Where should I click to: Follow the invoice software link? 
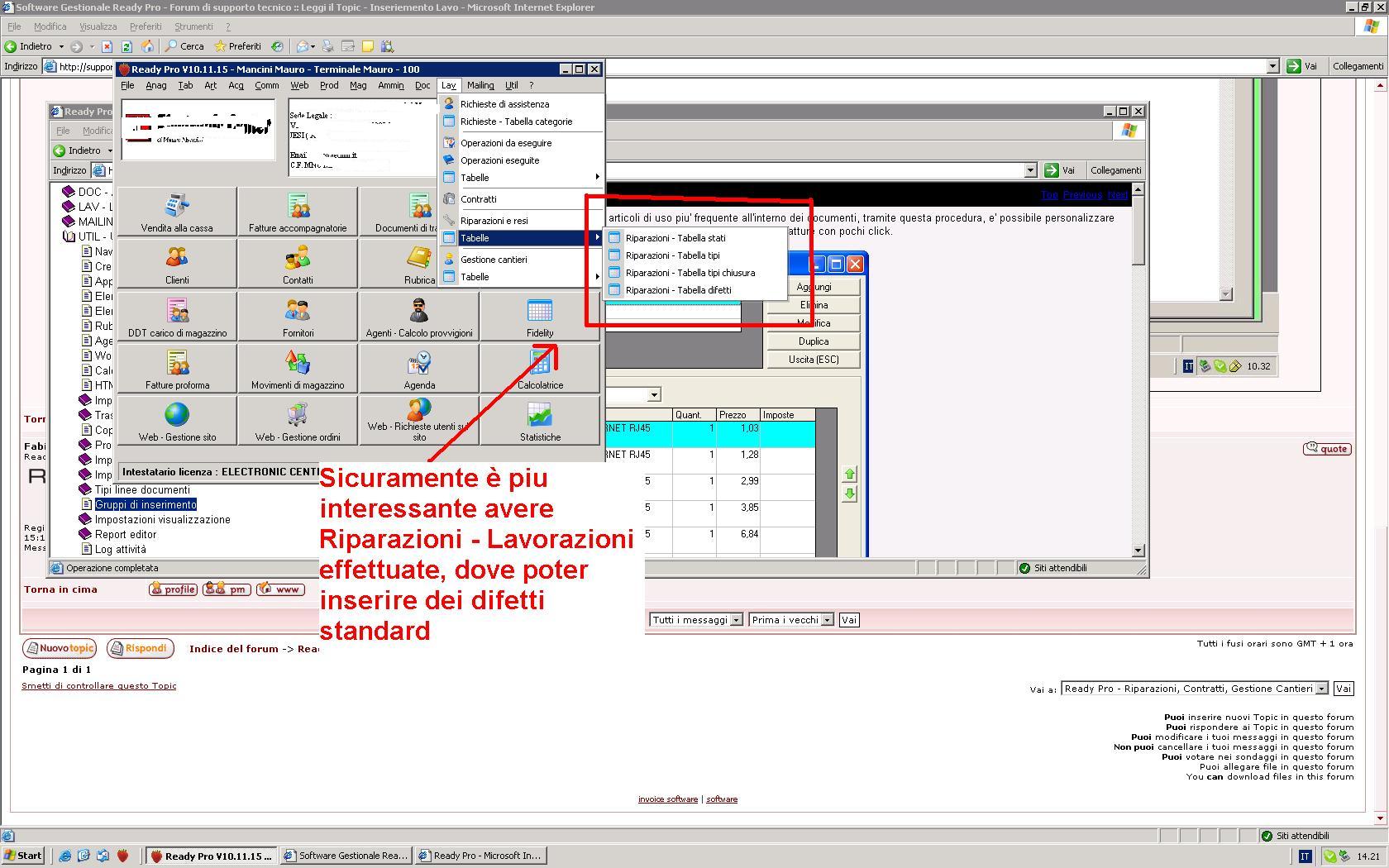[x=668, y=799]
